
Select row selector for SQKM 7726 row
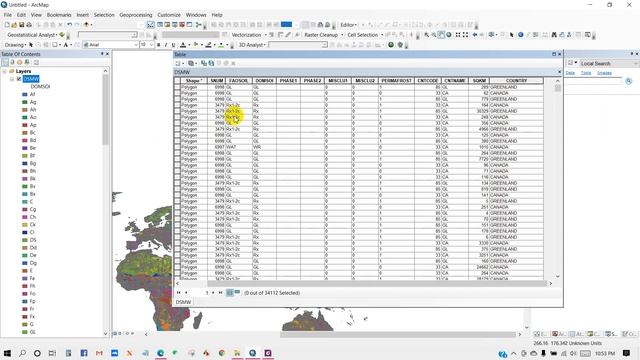point(177,159)
